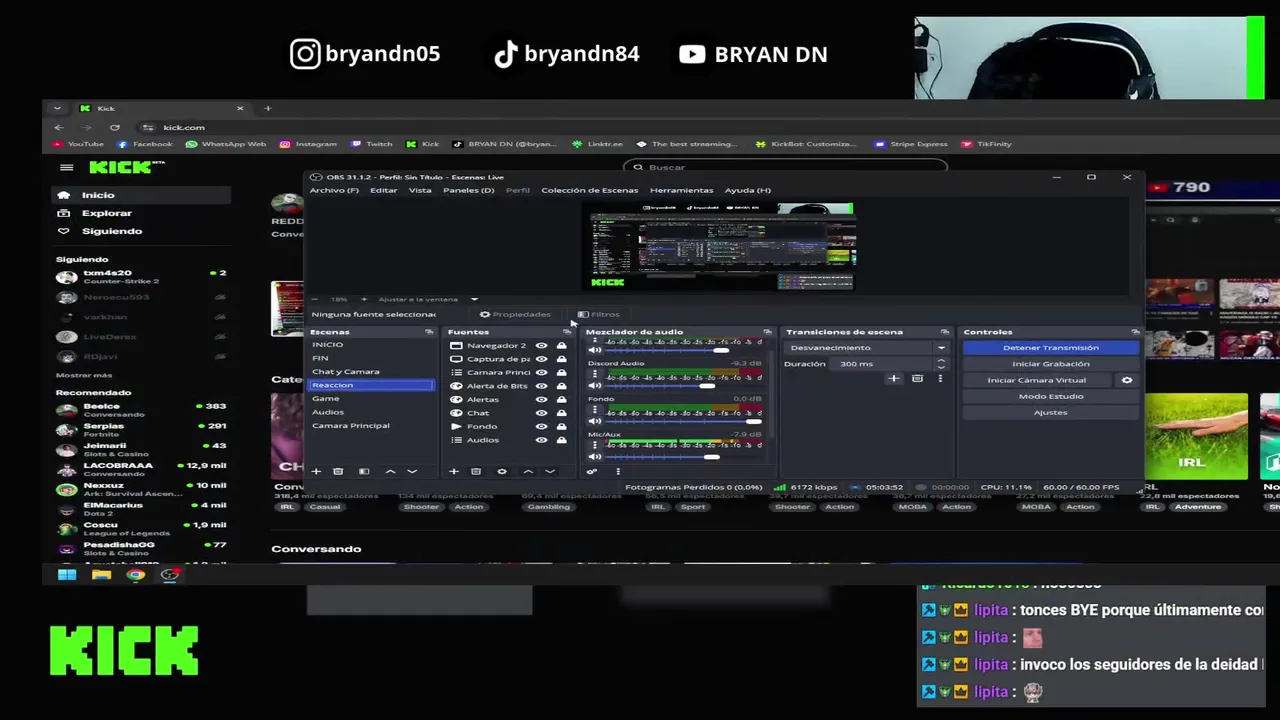Open Colección de Escenas menu
Image resolution: width=1280 pixels, height=720 pixels.
pos(590,190)
